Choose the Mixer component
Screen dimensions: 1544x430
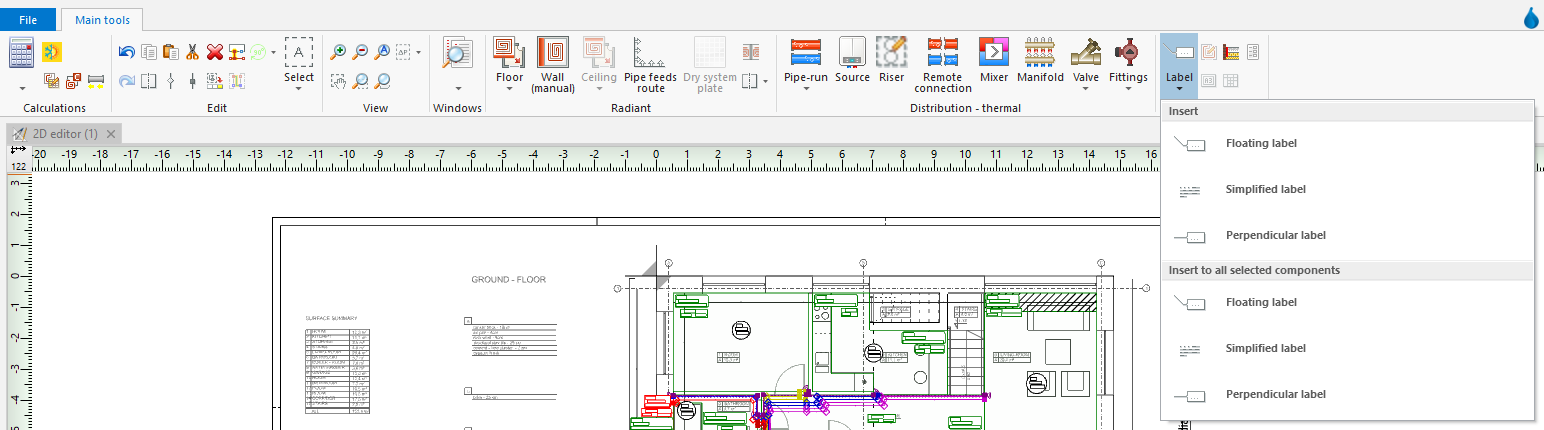point(994,61)
